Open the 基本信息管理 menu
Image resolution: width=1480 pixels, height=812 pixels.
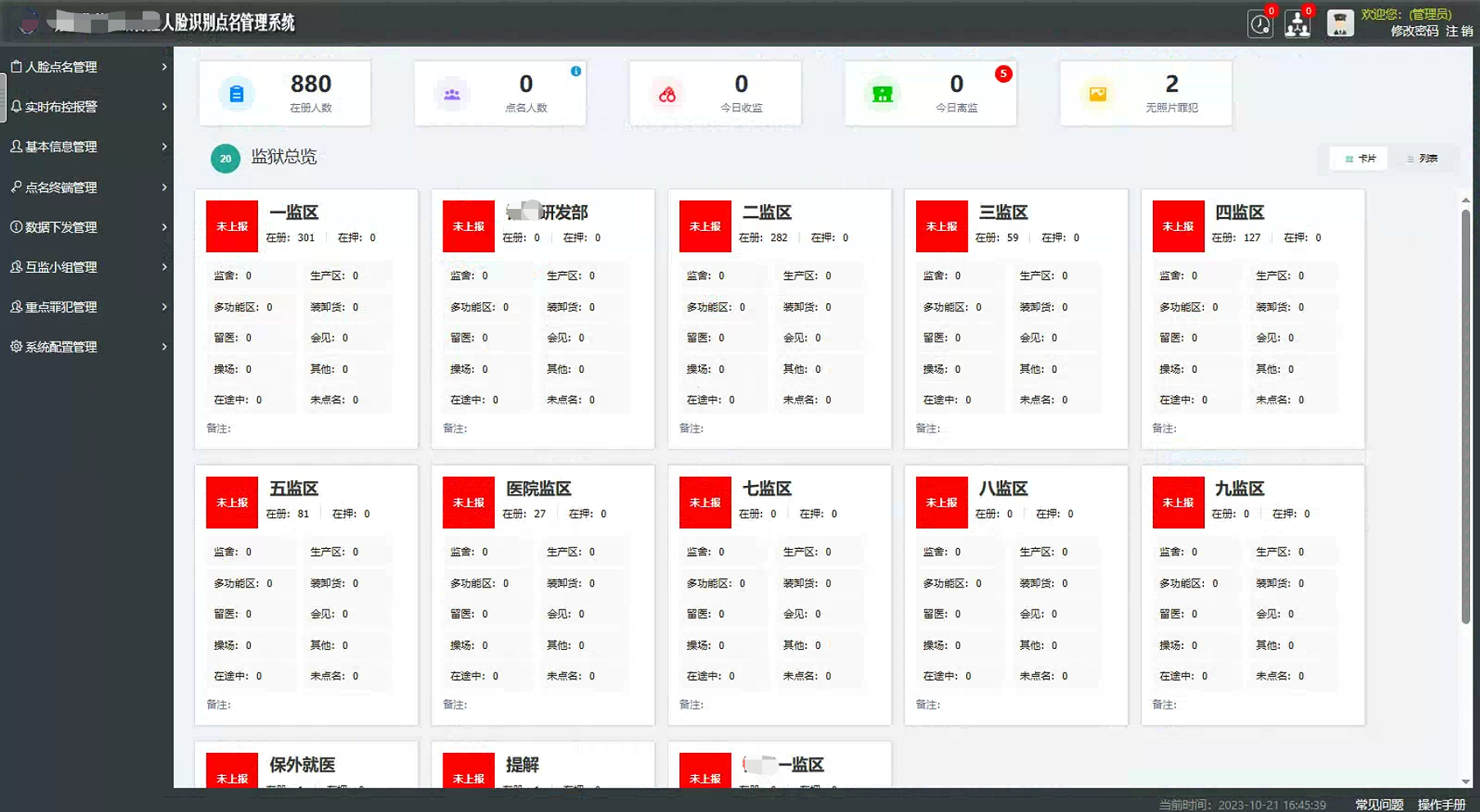pos(87,147)
